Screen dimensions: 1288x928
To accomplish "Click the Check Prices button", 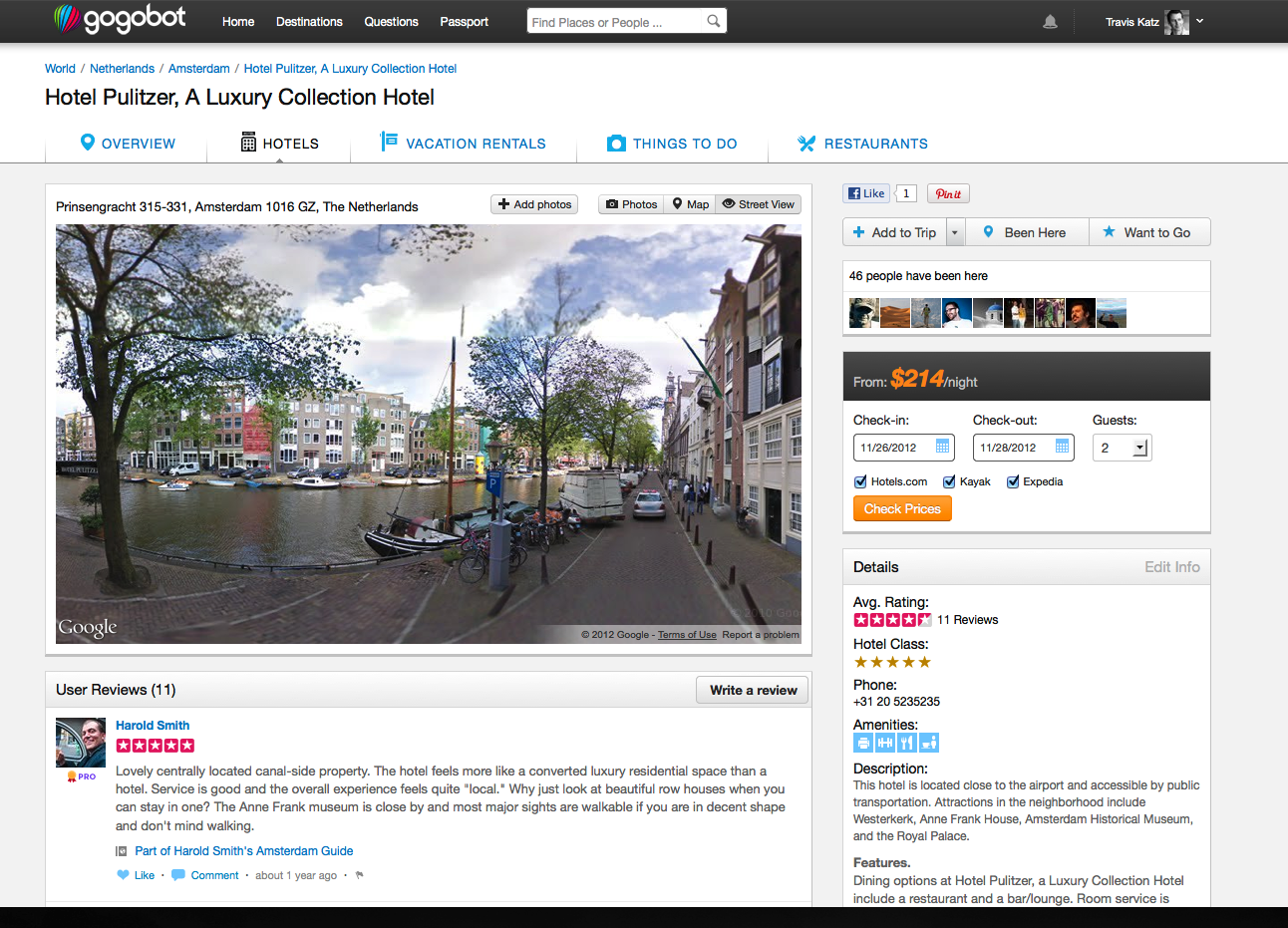I will pos(902,508).
